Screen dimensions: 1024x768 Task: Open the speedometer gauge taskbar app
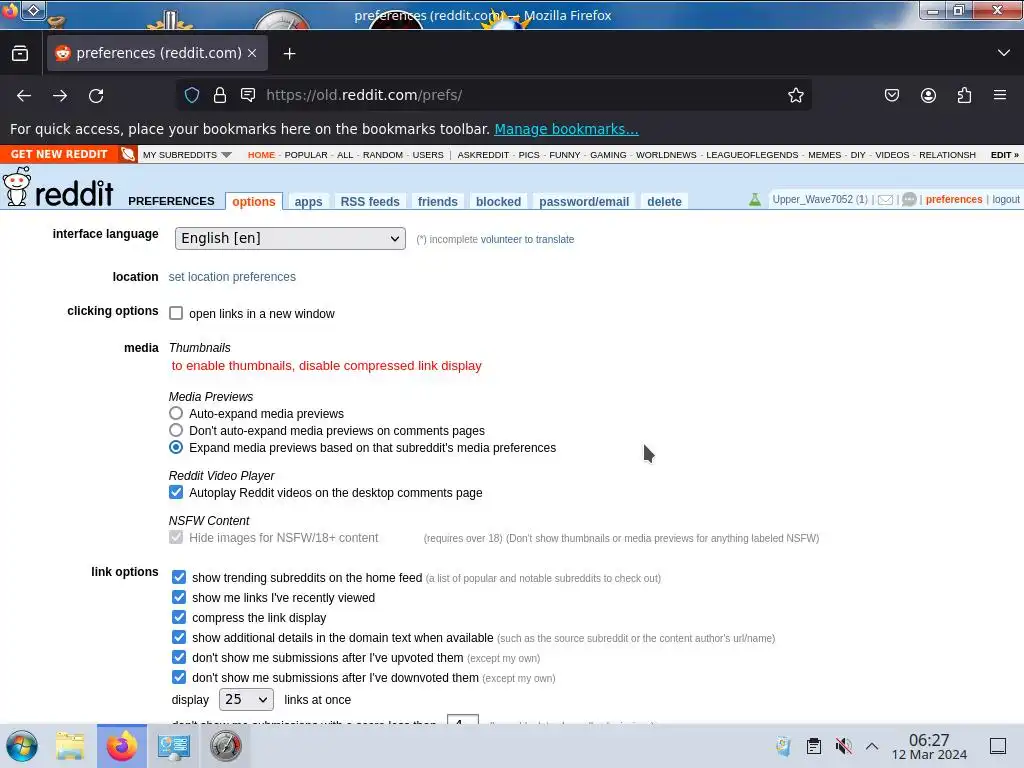(225, 746)
